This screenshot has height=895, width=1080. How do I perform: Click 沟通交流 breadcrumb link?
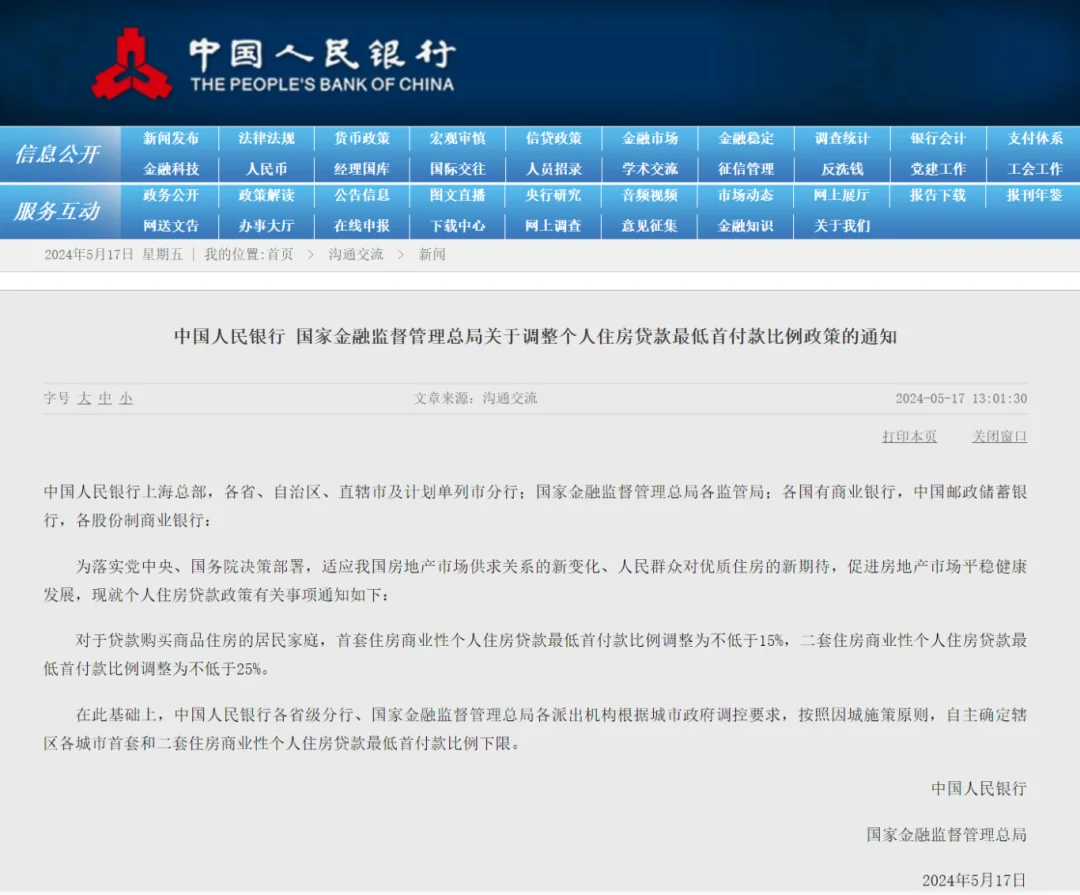tap(356, 255)
